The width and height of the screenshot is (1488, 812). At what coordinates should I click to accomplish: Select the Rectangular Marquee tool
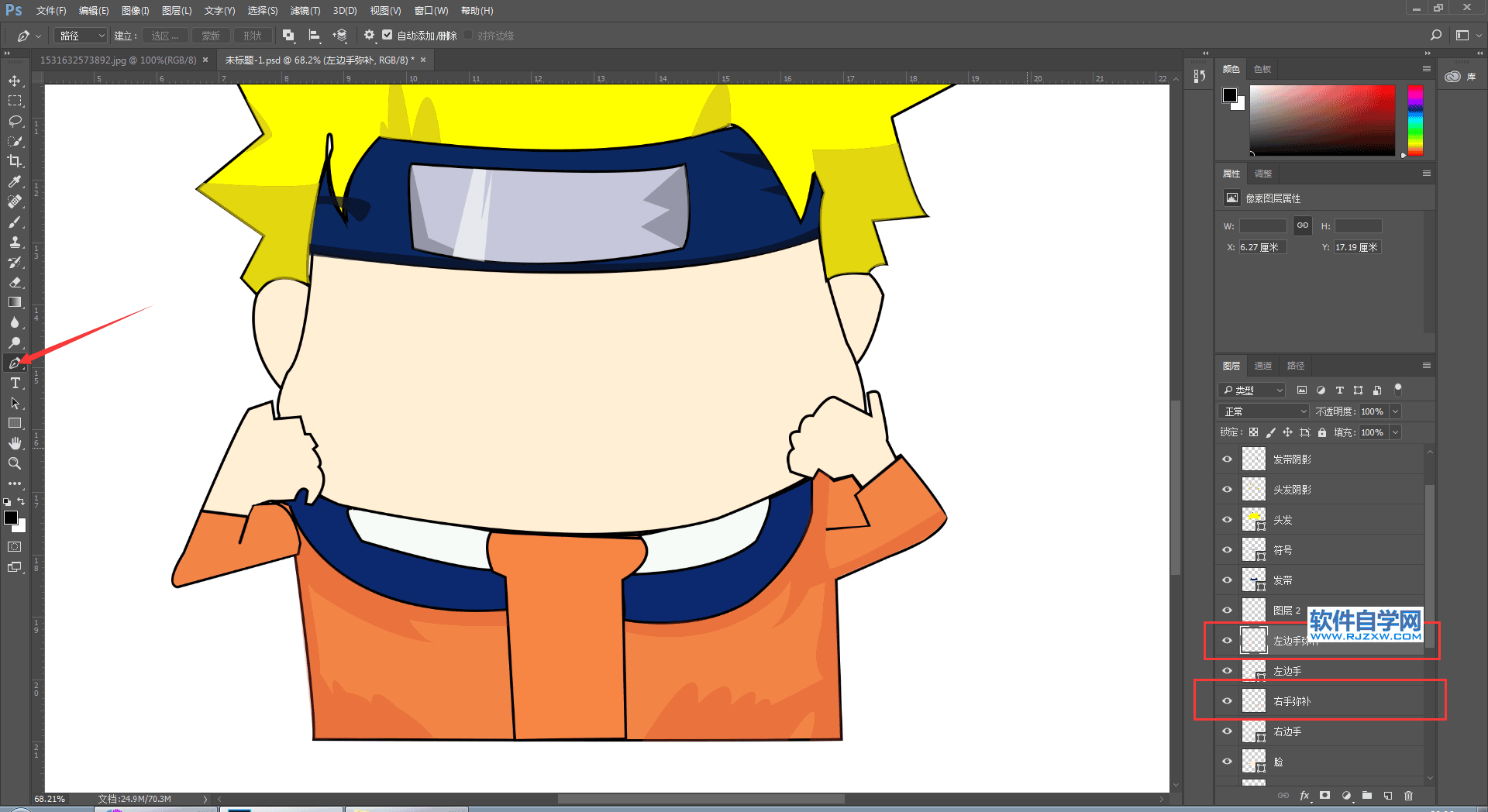point(15,101)
